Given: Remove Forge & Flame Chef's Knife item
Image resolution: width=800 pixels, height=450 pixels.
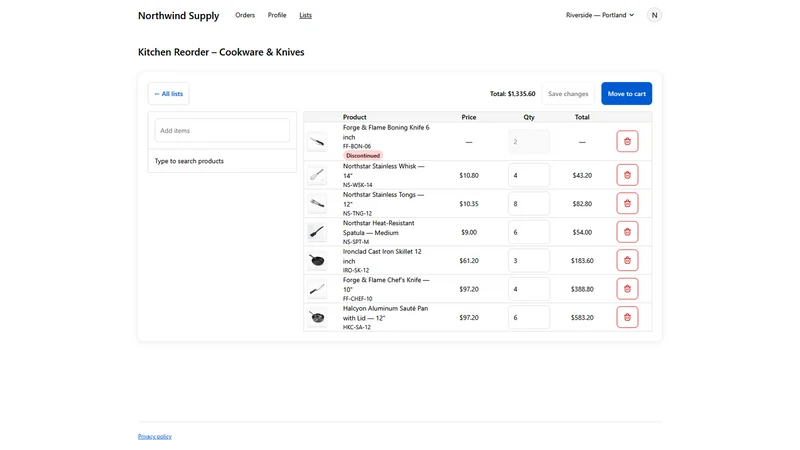Looking at the screenshot, I should click(627, 289).
